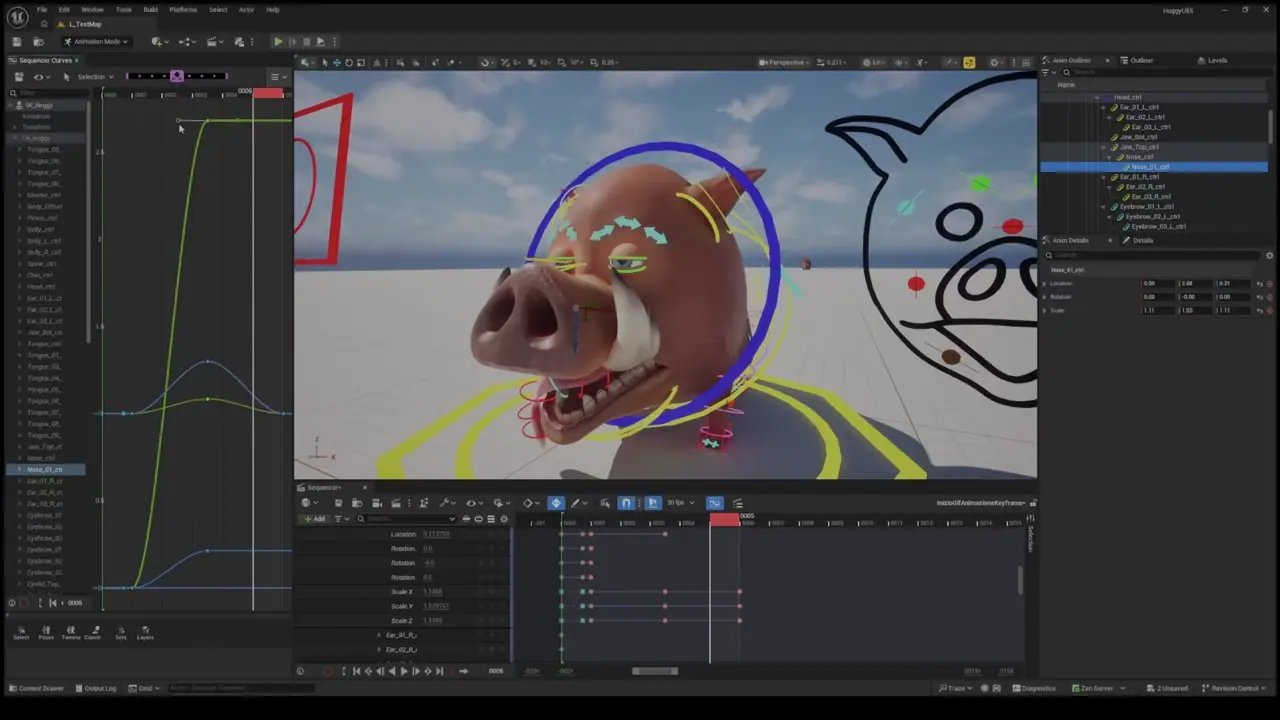The image size is (1280, 720).
Task: Render the movie from Sequencer toolbar
Action: click(x=396, y=503)
